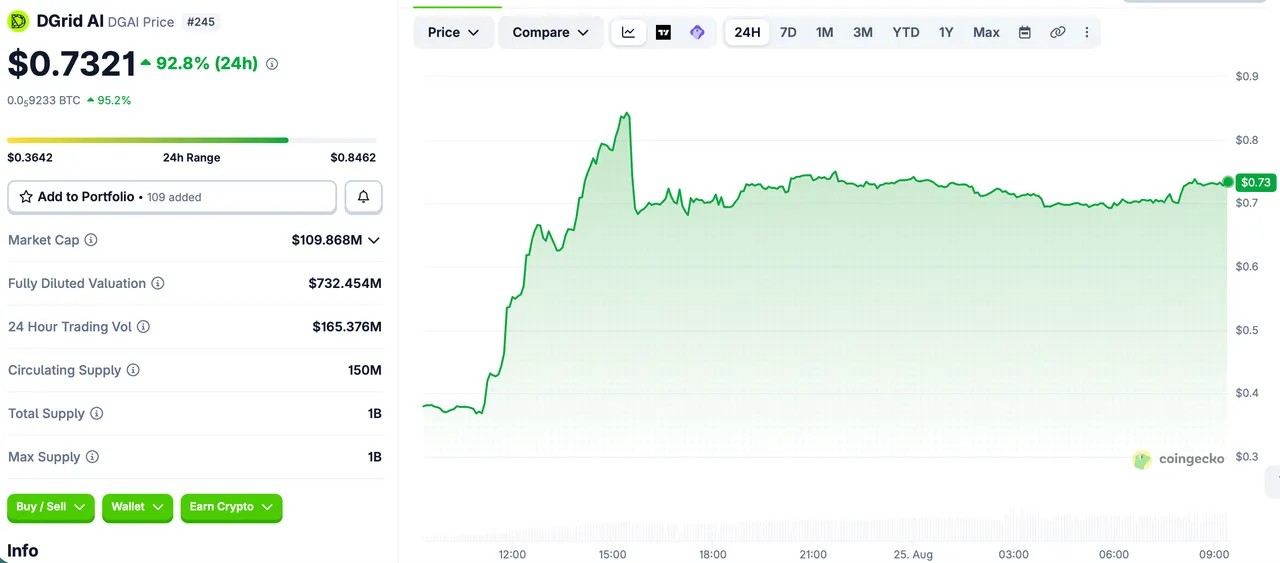The width and height of the screenshot is (1280, 563).
Task: Click the 25. Aug date axis label
Action: click(x=911, y=554)
